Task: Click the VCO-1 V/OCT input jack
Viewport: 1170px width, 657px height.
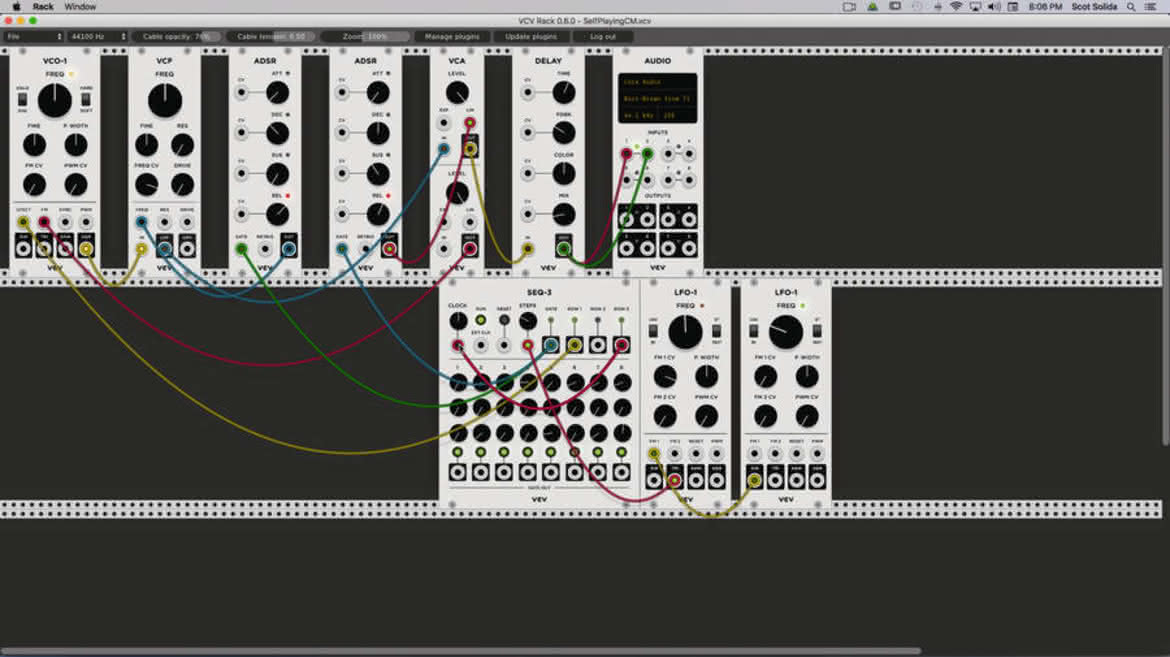Action: pyautogui.click(x=24, y=222)
